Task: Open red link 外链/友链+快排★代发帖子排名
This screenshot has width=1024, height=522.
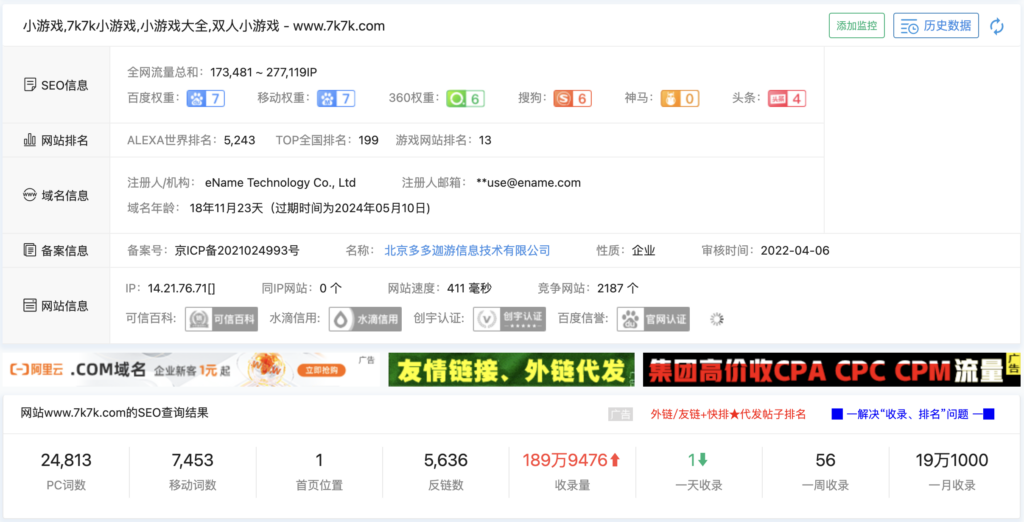Action: [728, 414]
